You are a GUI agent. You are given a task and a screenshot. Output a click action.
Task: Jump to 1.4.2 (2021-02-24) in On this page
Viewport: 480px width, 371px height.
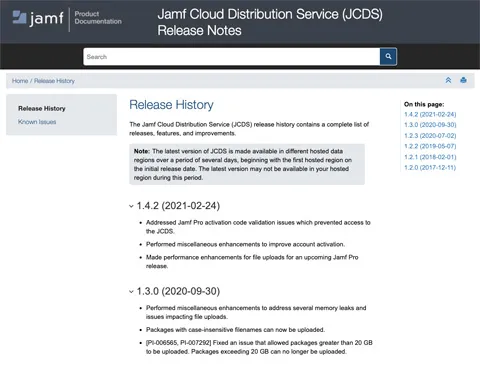(x=430, y=114)
